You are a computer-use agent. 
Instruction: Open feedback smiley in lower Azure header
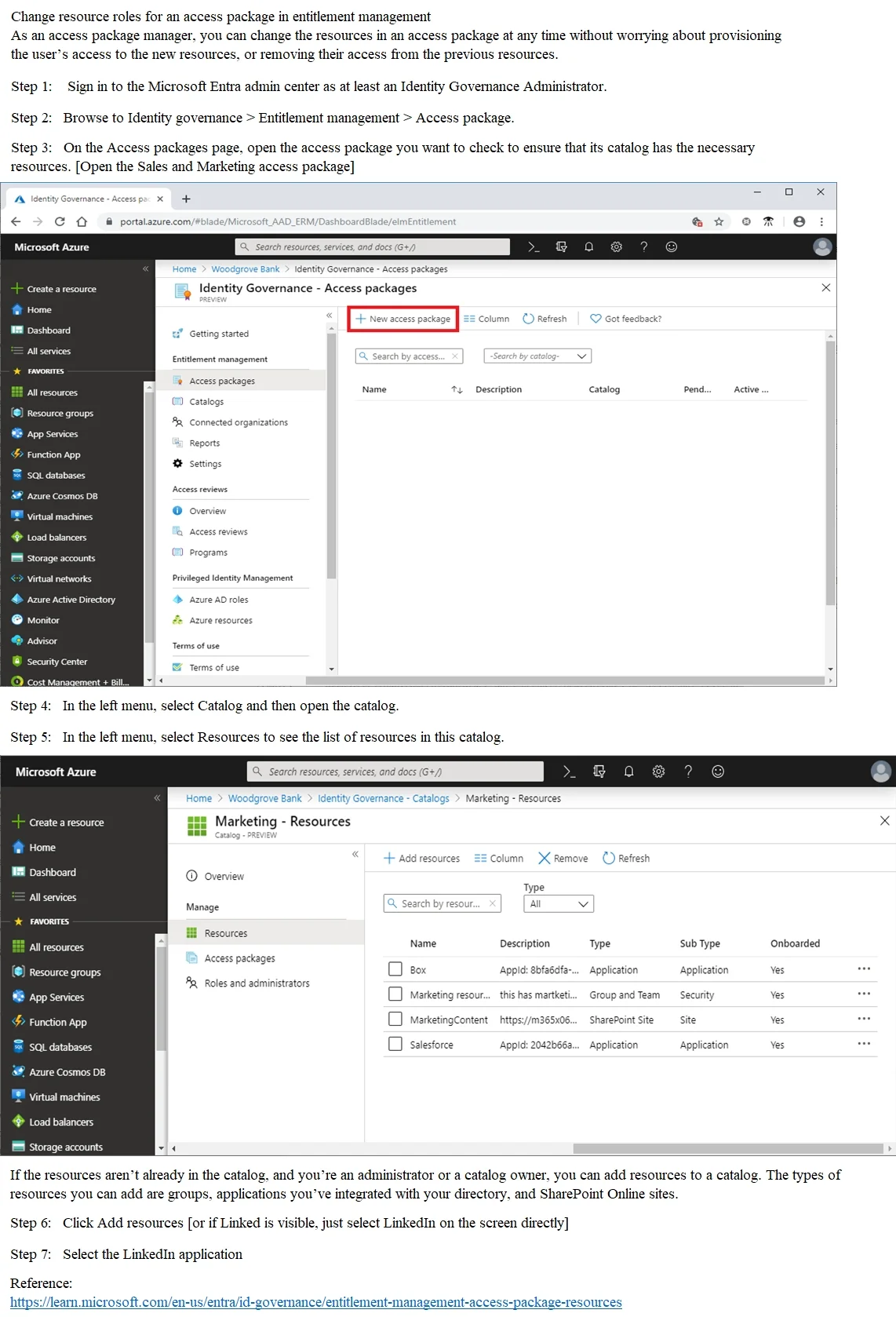point(718,772)
